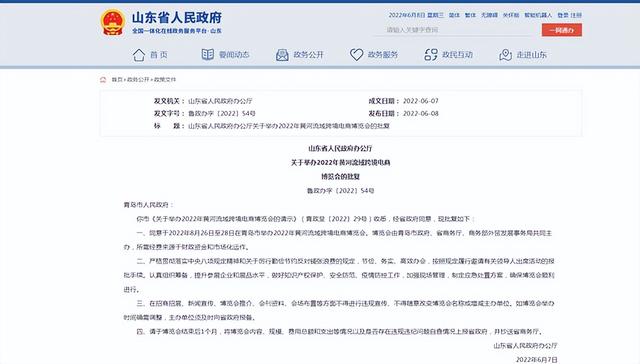Switch to 繁体 traditional Chinese

coord(470,15)
